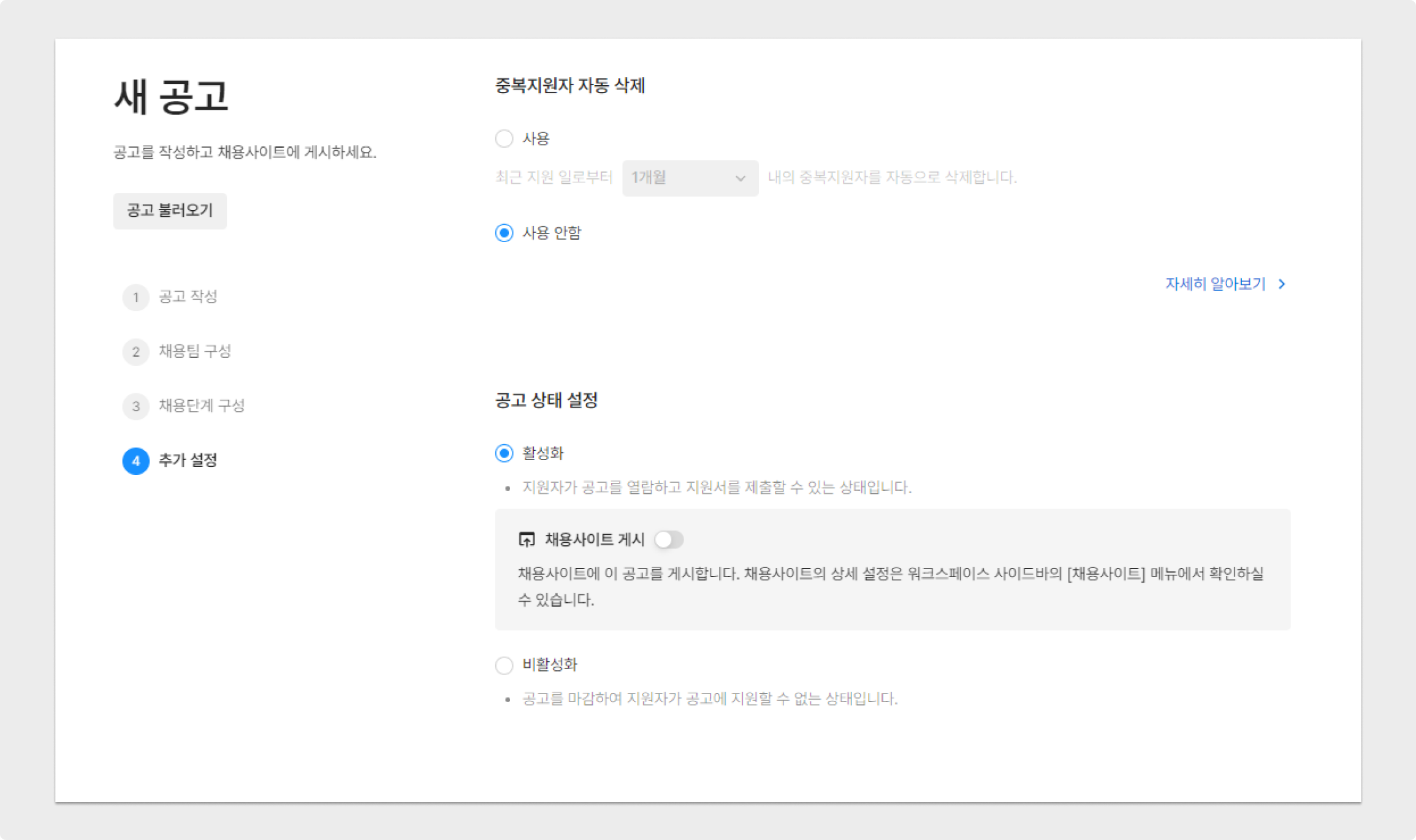The image size is (1416, 840).
Task: Open the 자세히 알아보기 link
Action: pos(1215,284)
